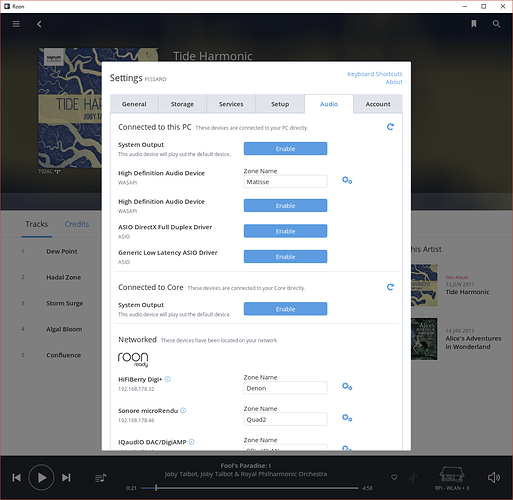This screenshot has height=500, width=513.
Task: Open the Tide Harmonic title under this artist
Action: [x=467, y=292]
